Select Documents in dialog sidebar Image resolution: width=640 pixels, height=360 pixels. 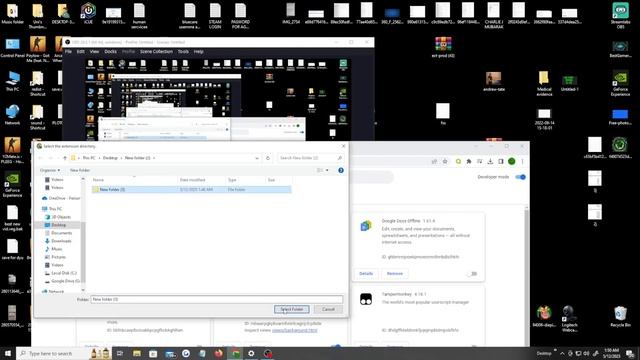coord(61,233)
